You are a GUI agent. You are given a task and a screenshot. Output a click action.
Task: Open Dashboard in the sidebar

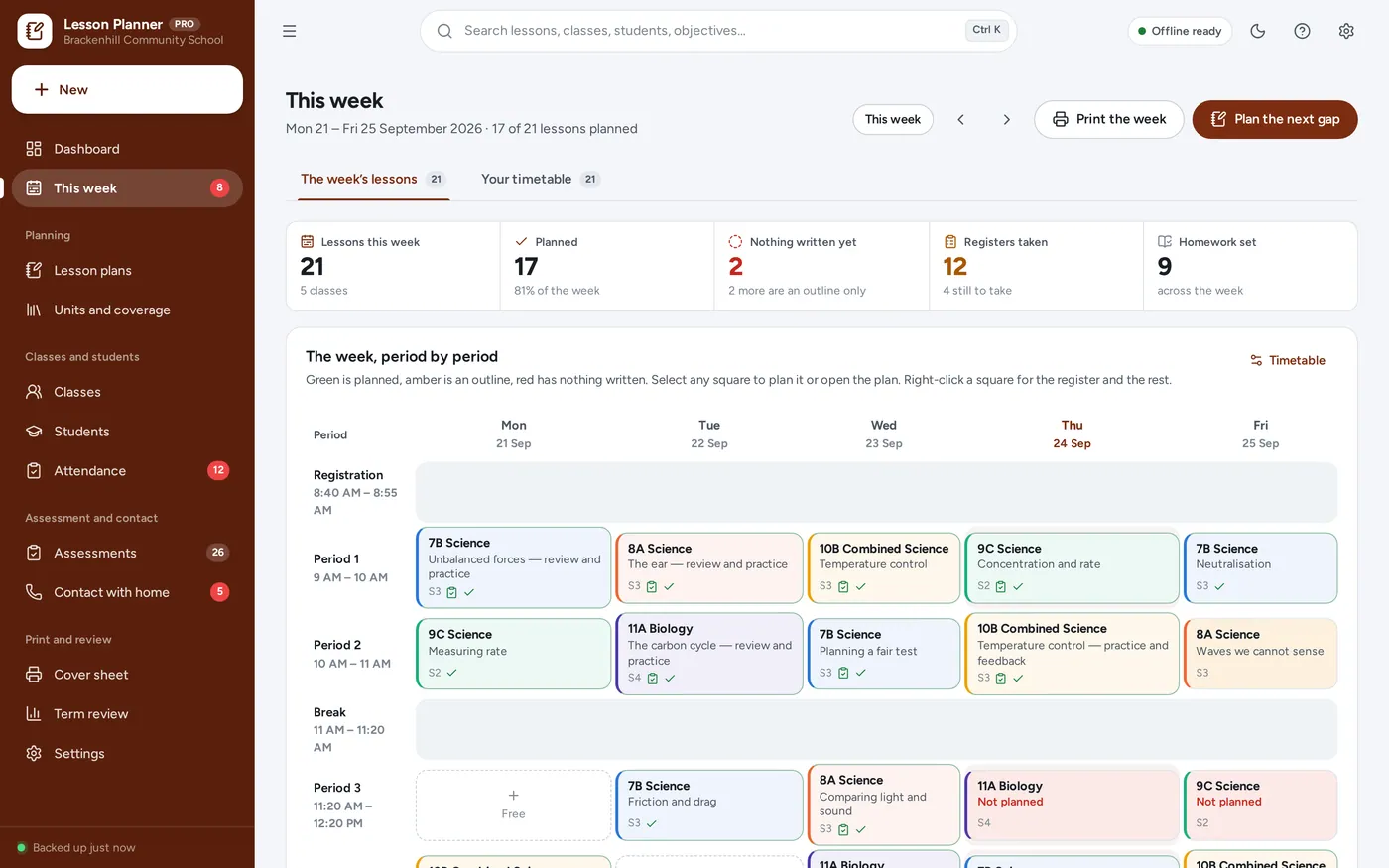(x=127, y=149)
